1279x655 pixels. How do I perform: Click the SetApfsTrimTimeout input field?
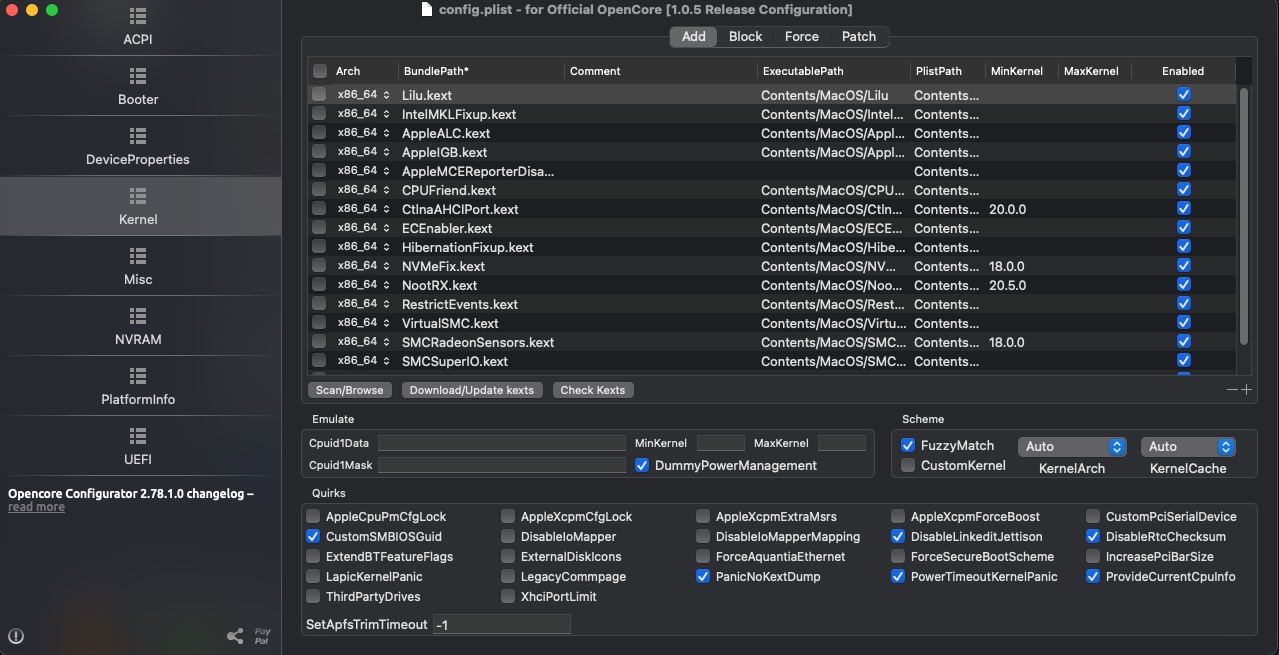pyautogui.click(x=501, y=625)
